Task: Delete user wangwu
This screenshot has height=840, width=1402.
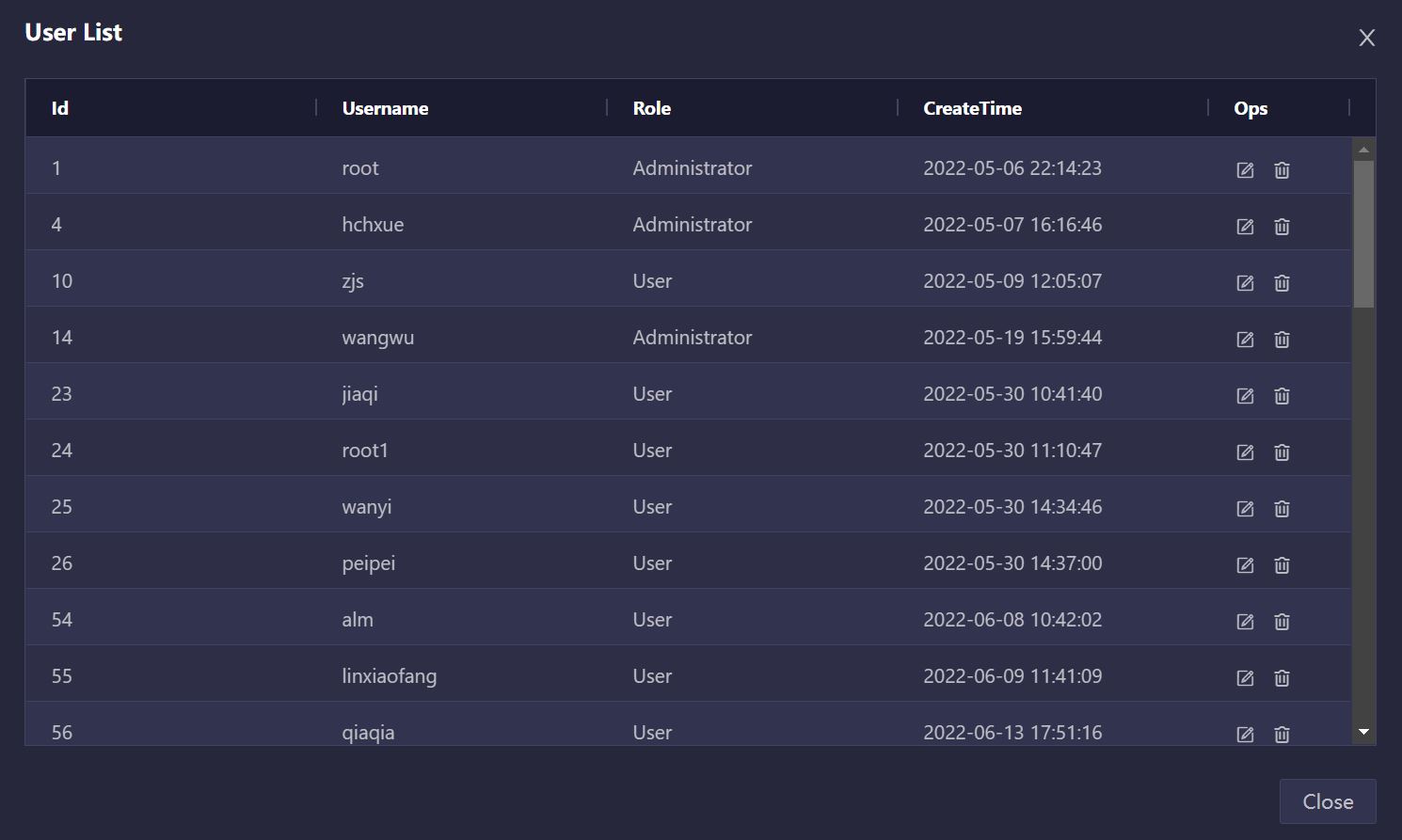Action: pos(1282,340)
